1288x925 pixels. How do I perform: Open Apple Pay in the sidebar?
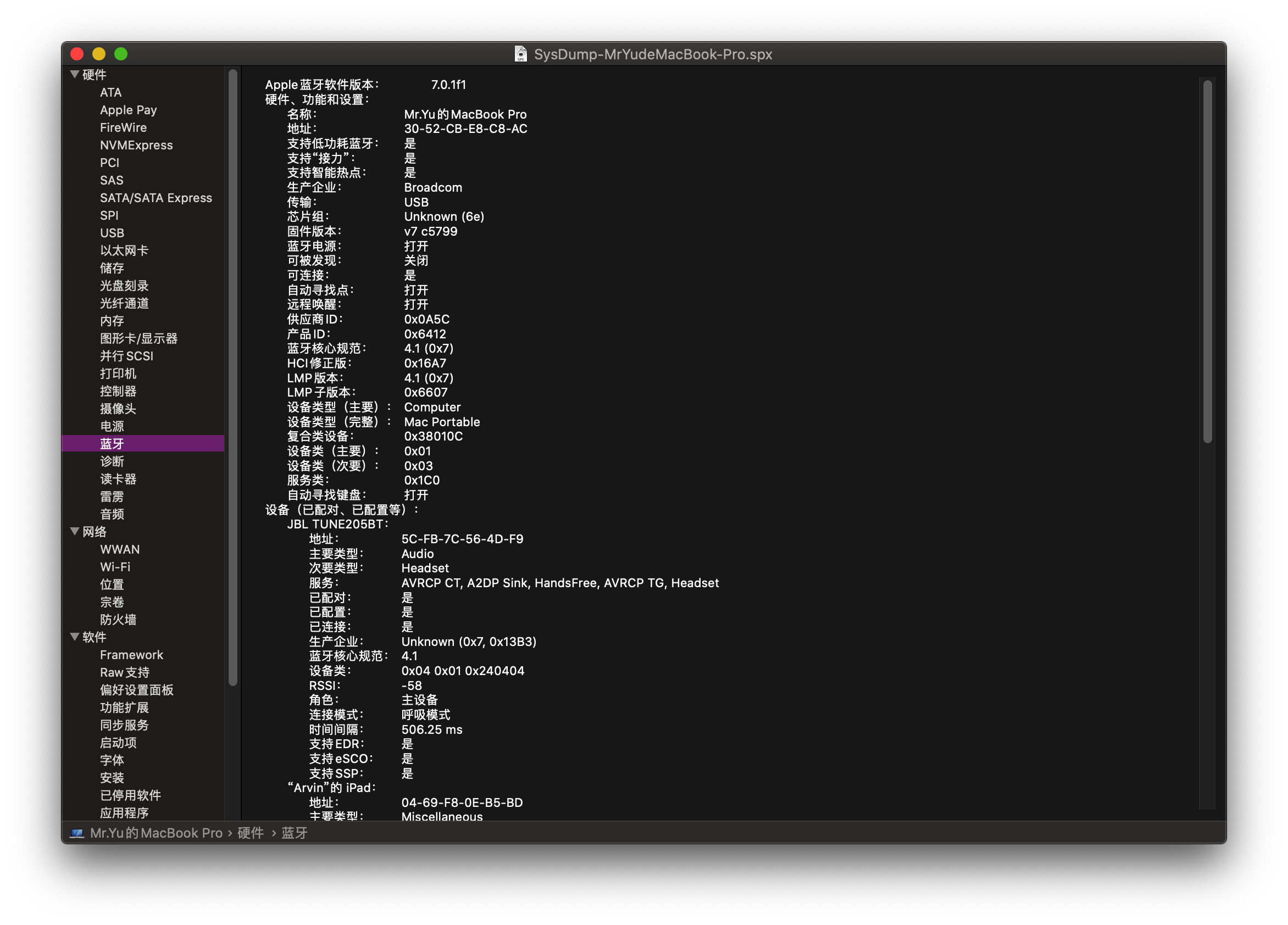click(129, 110)
